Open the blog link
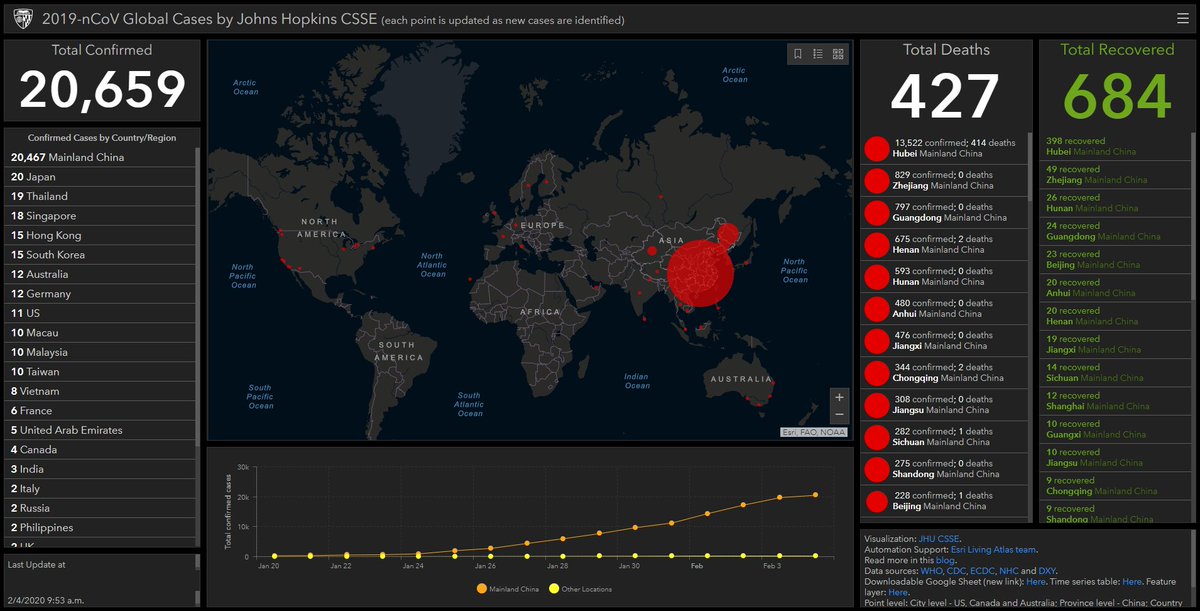Screen dimensions: 1200x611 point(946,560)
